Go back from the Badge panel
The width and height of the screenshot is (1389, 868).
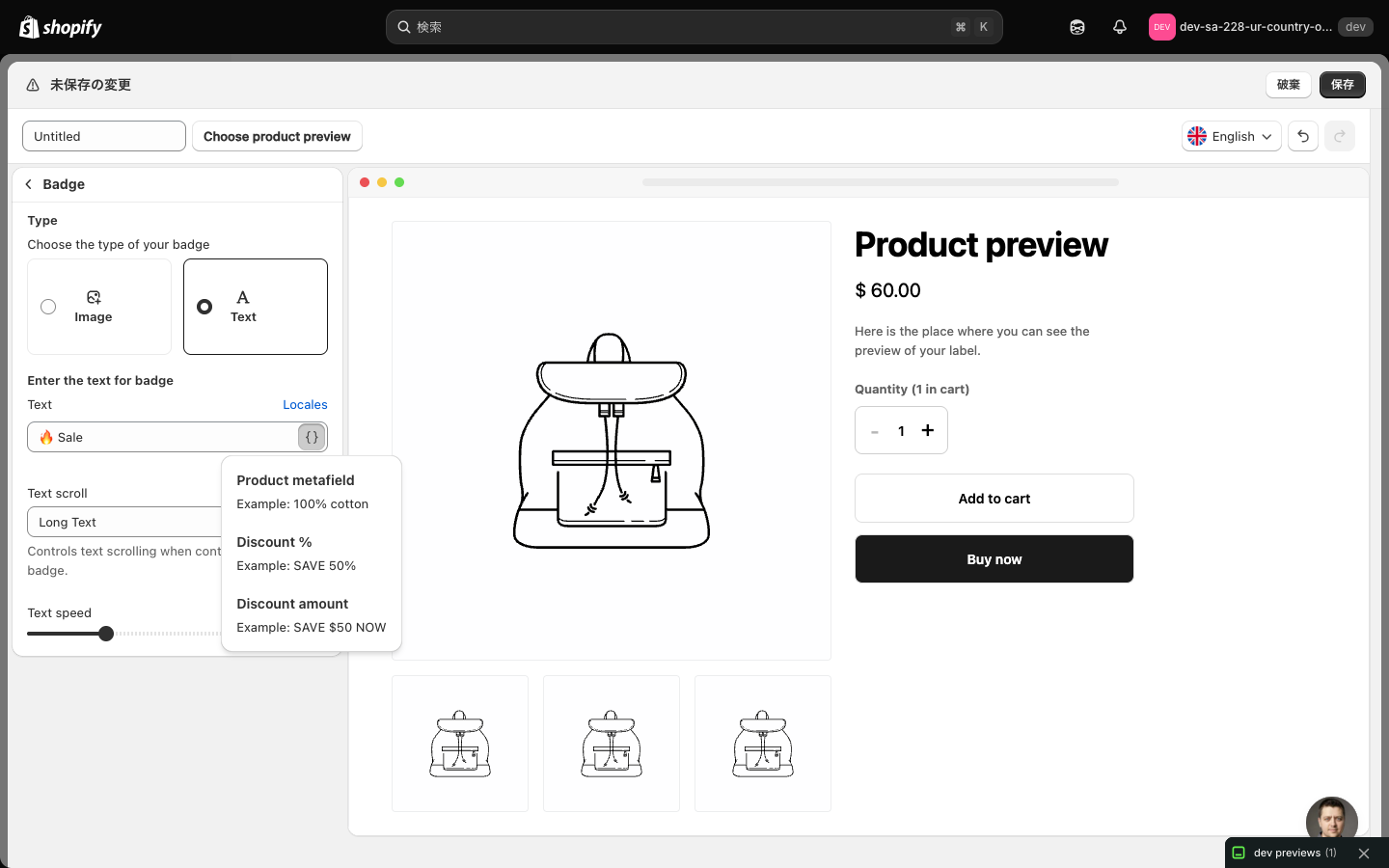[x=29, y=184]
